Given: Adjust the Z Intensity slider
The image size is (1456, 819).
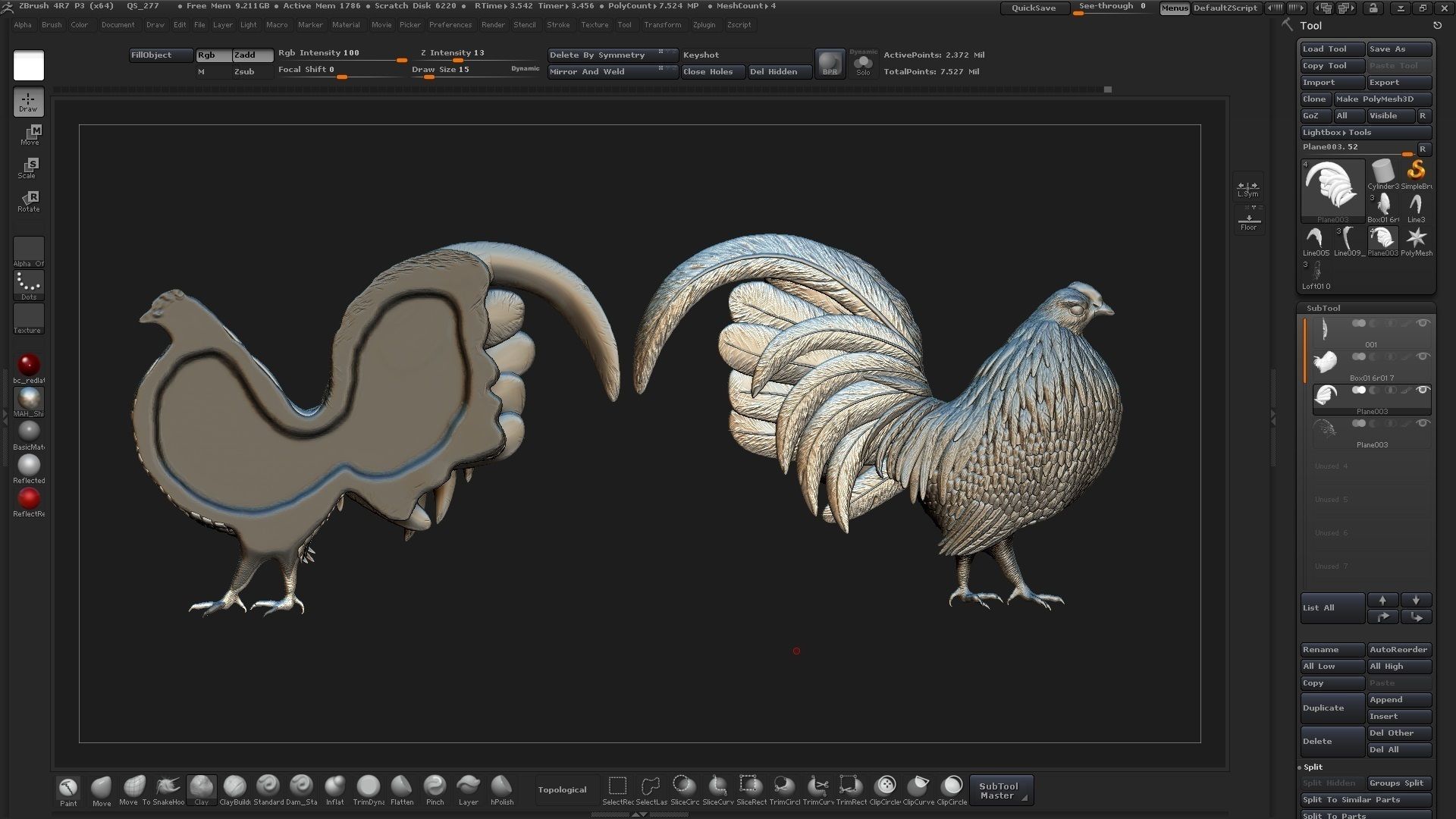Looking at the screenshot, I should click(474, 55).
